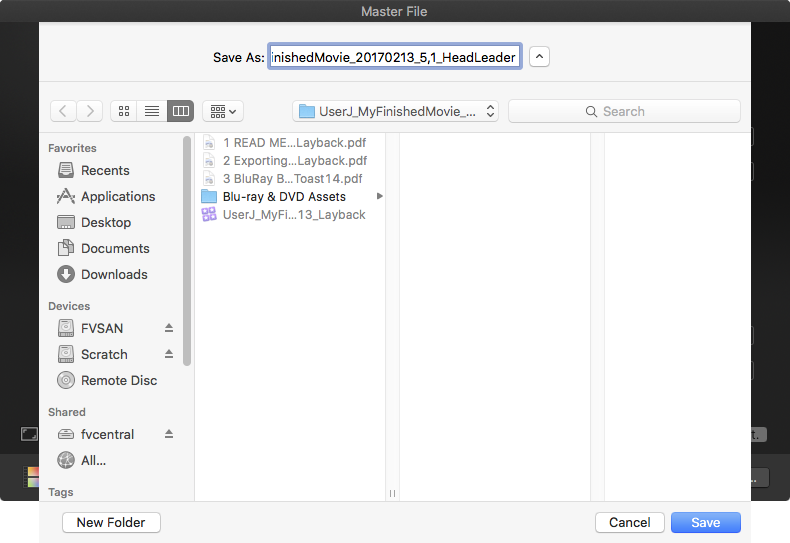Click the Desktop icon

pos(65,222)
